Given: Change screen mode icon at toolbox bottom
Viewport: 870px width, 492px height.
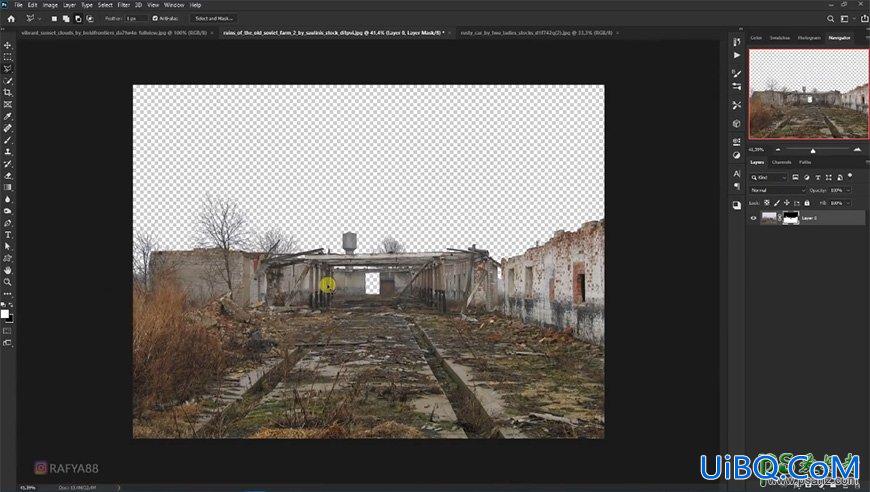Looking at the screenshot, I should (x=7, y=343).
